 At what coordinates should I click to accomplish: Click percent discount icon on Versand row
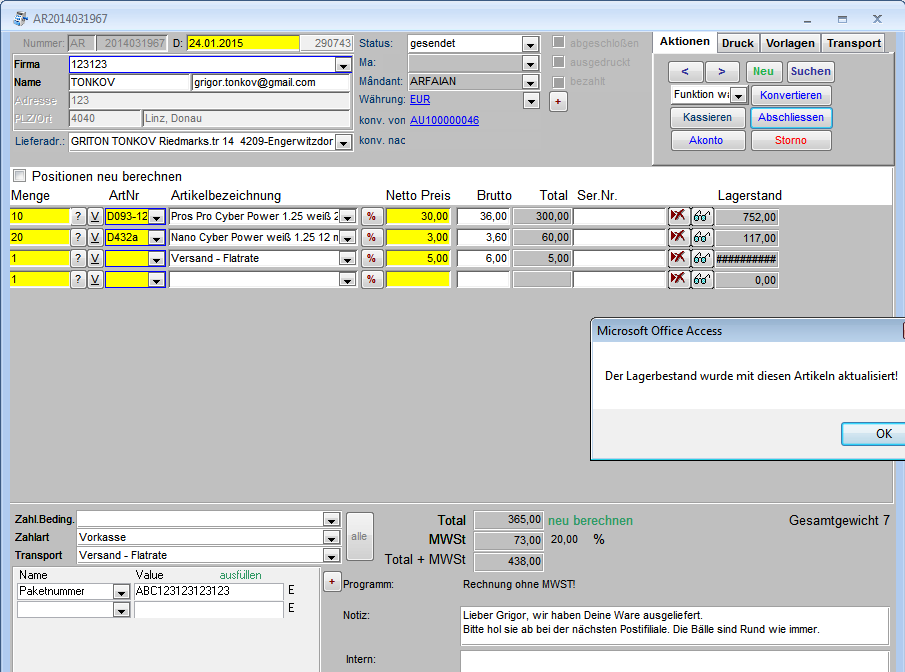tap(372, 259)
